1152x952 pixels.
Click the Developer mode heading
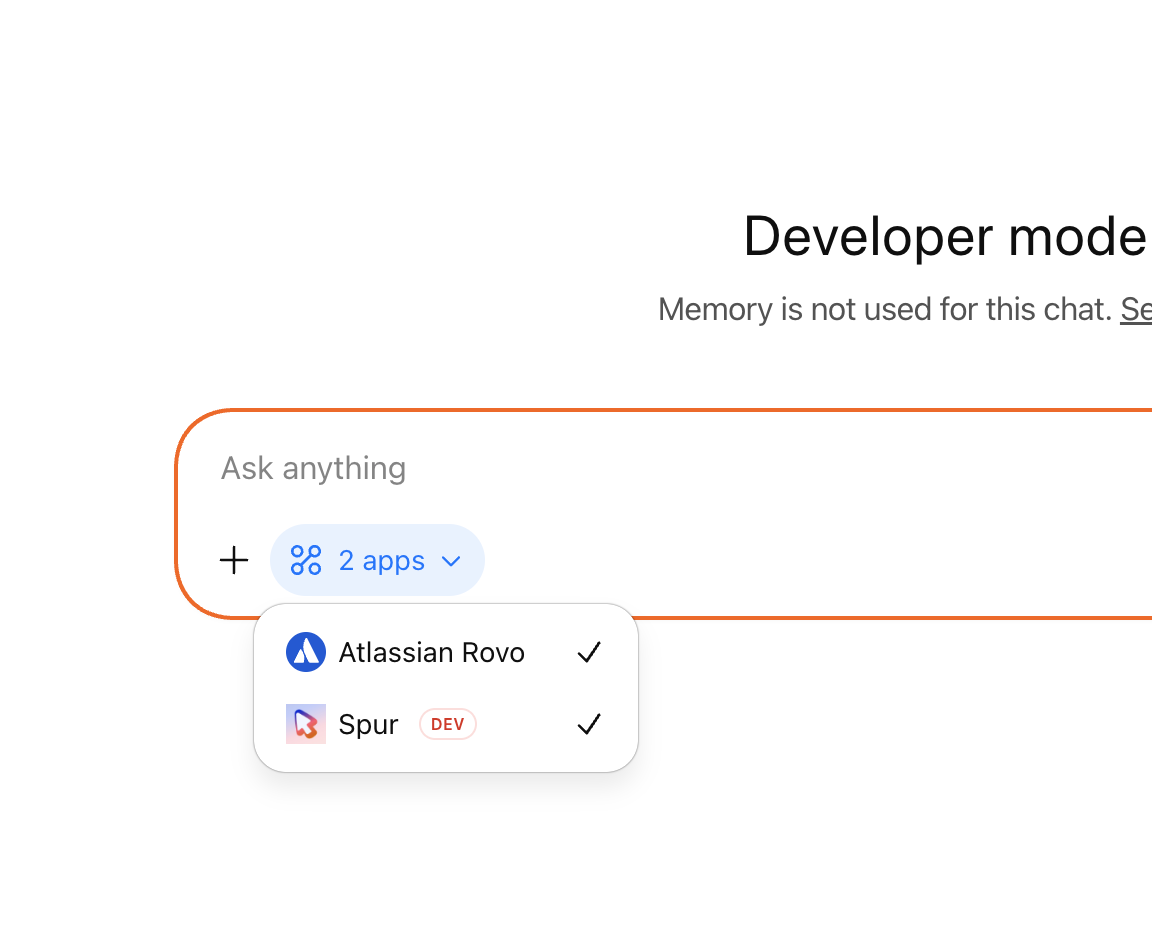[944, 237]
